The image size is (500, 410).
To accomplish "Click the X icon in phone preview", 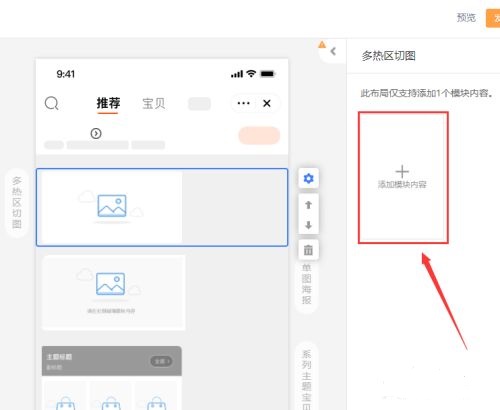I will 267,103.
